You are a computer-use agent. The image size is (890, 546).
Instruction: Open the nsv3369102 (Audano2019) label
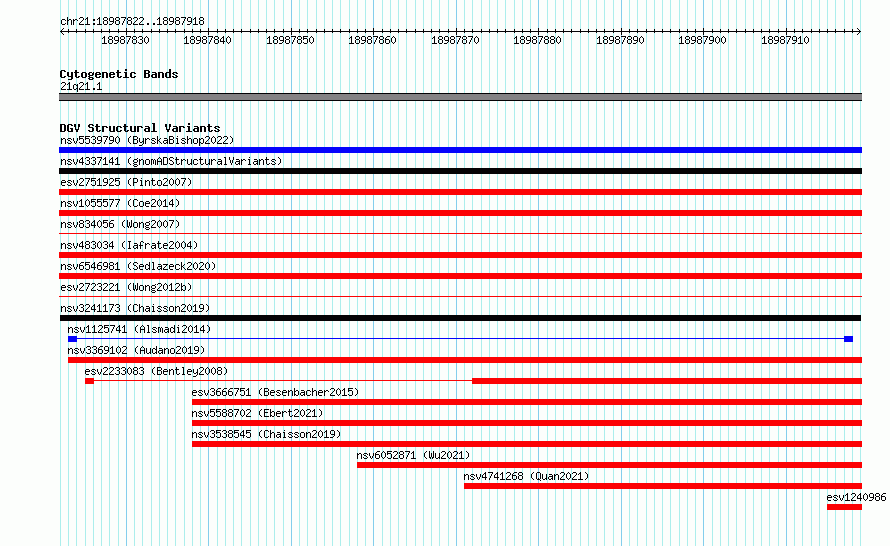pyautogui.click(x=136, y=350)
